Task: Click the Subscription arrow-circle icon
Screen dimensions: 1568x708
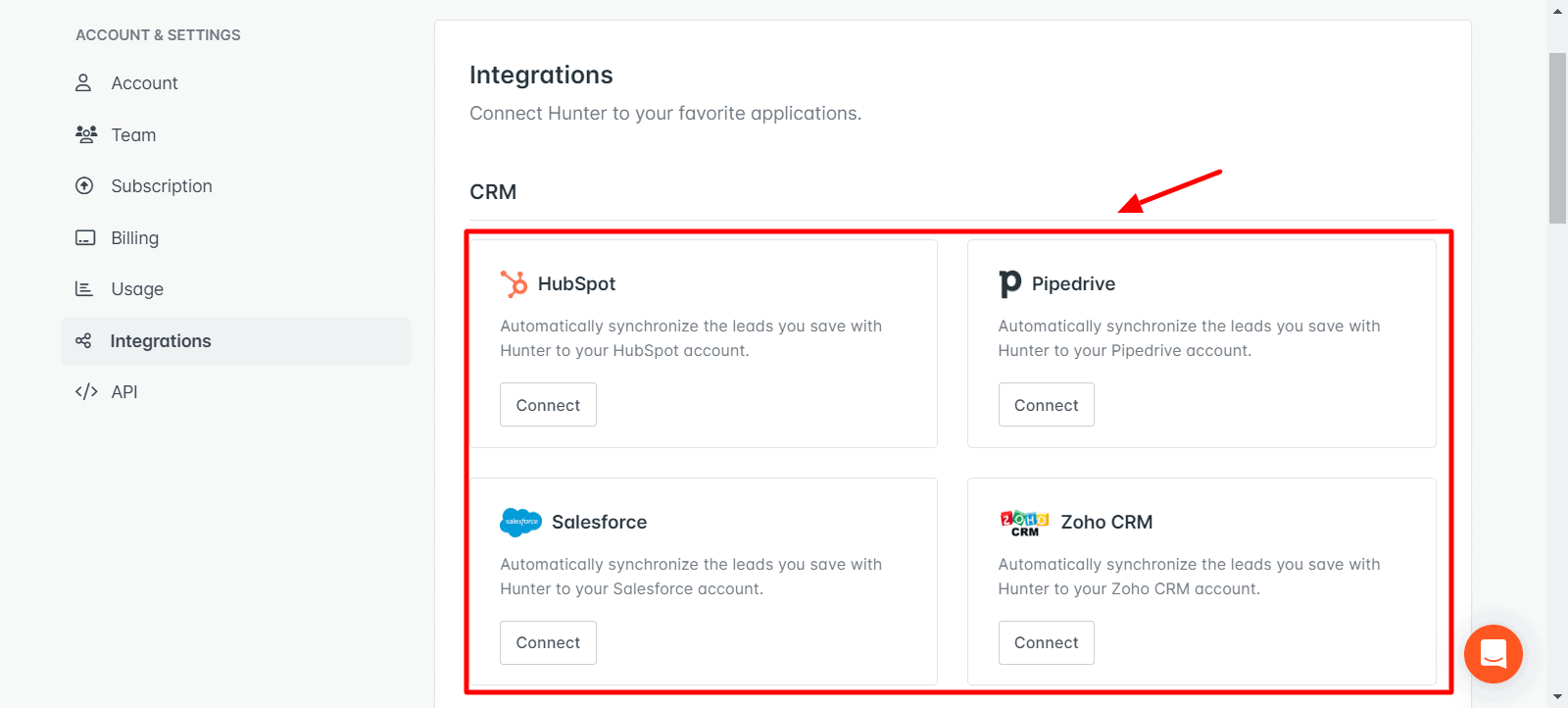Action: (85, 186)
